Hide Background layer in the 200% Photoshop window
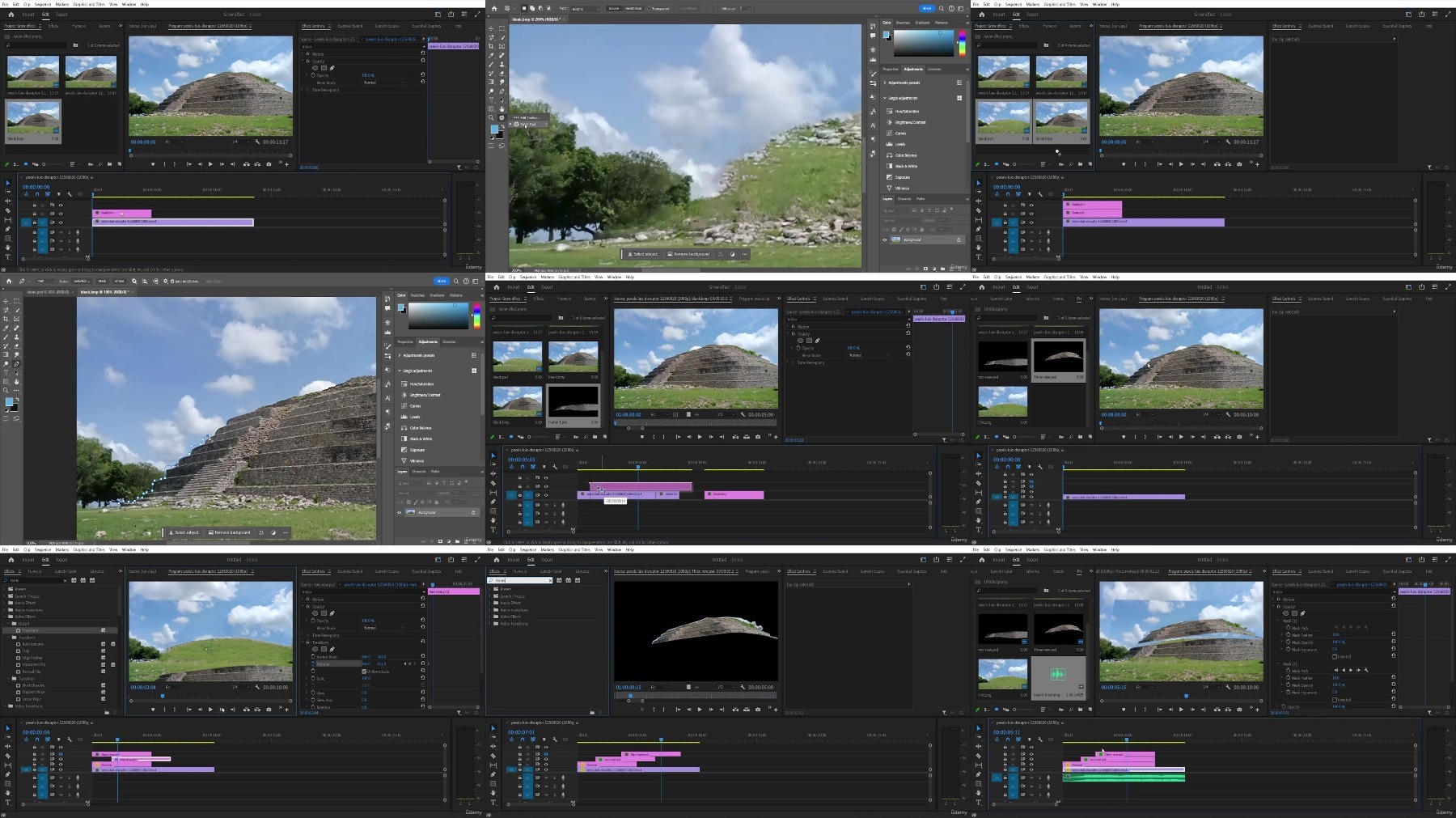 pos(885,240)
